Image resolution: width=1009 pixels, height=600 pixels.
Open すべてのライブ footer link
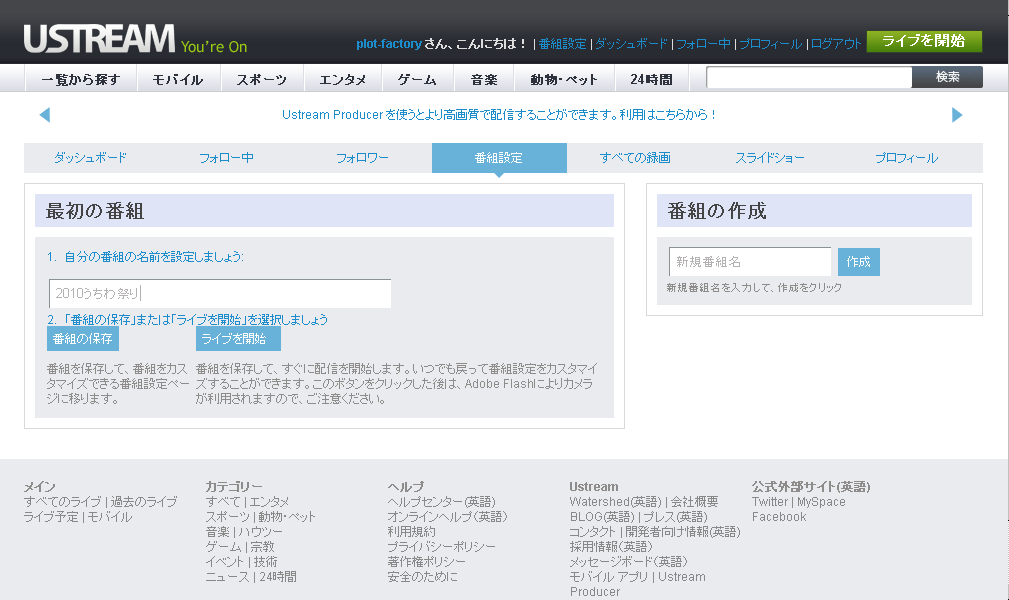point(62,502)
